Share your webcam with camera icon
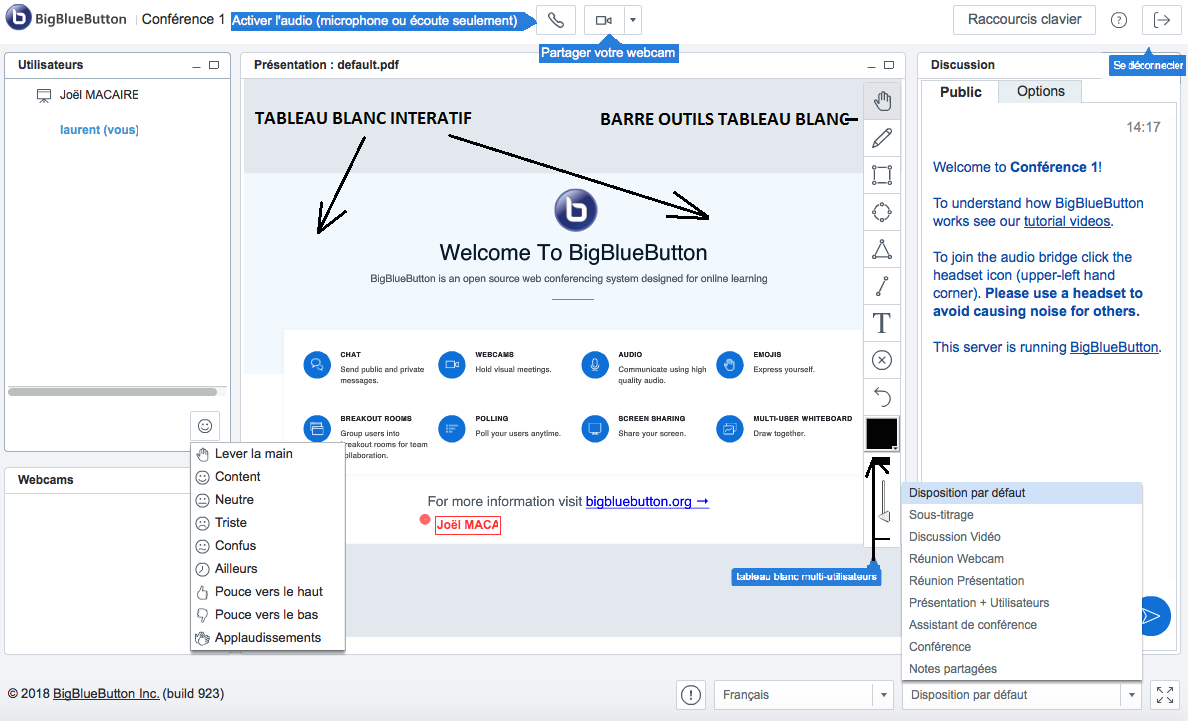Viewport: 1188px width, 721px height. (604, 20)
